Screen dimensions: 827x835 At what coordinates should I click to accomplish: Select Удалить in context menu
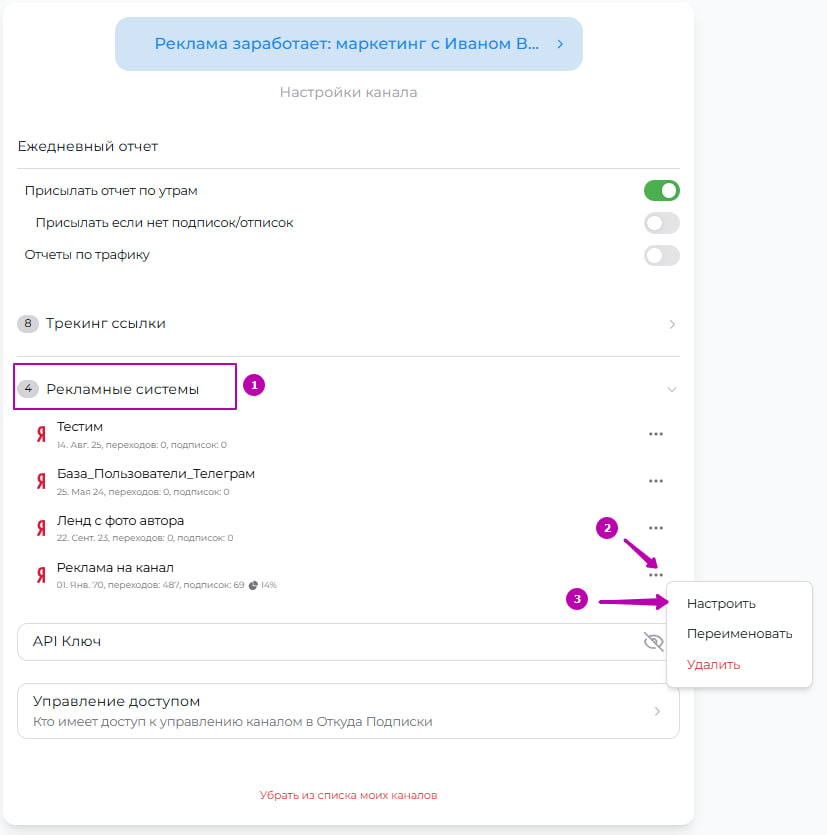713,665
